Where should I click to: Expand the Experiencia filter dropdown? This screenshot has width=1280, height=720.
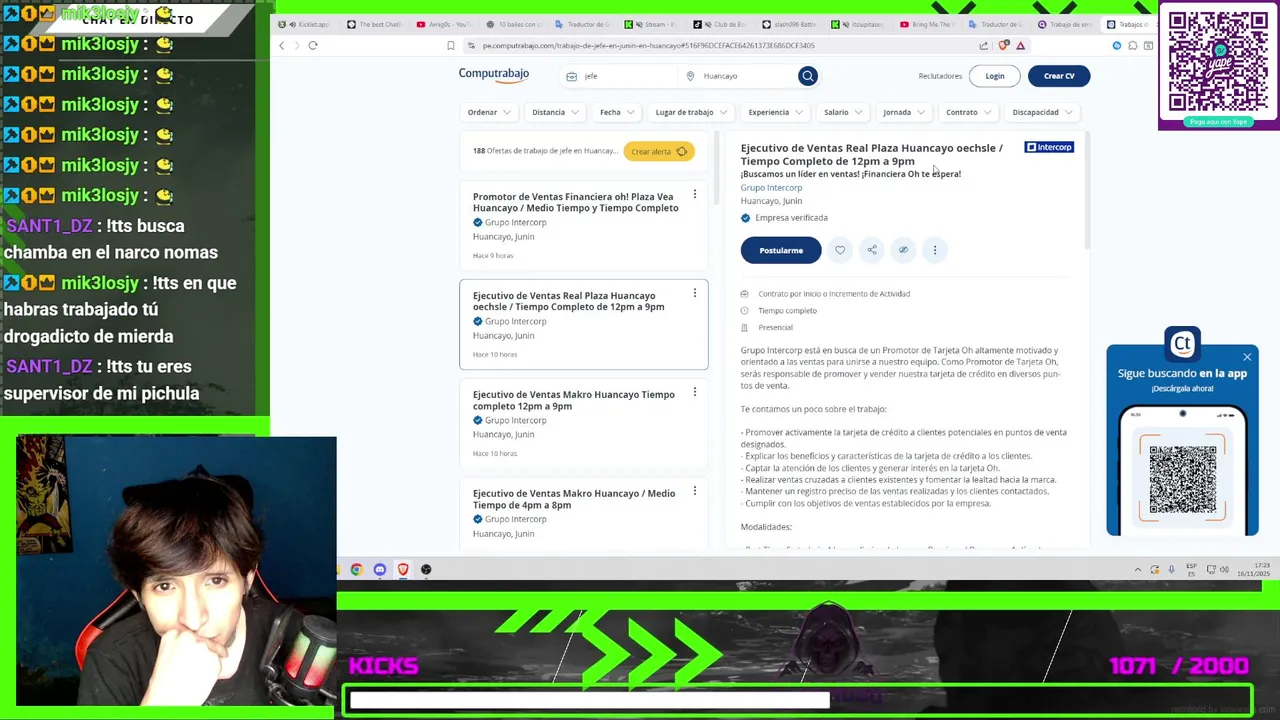tap(775, 112)
